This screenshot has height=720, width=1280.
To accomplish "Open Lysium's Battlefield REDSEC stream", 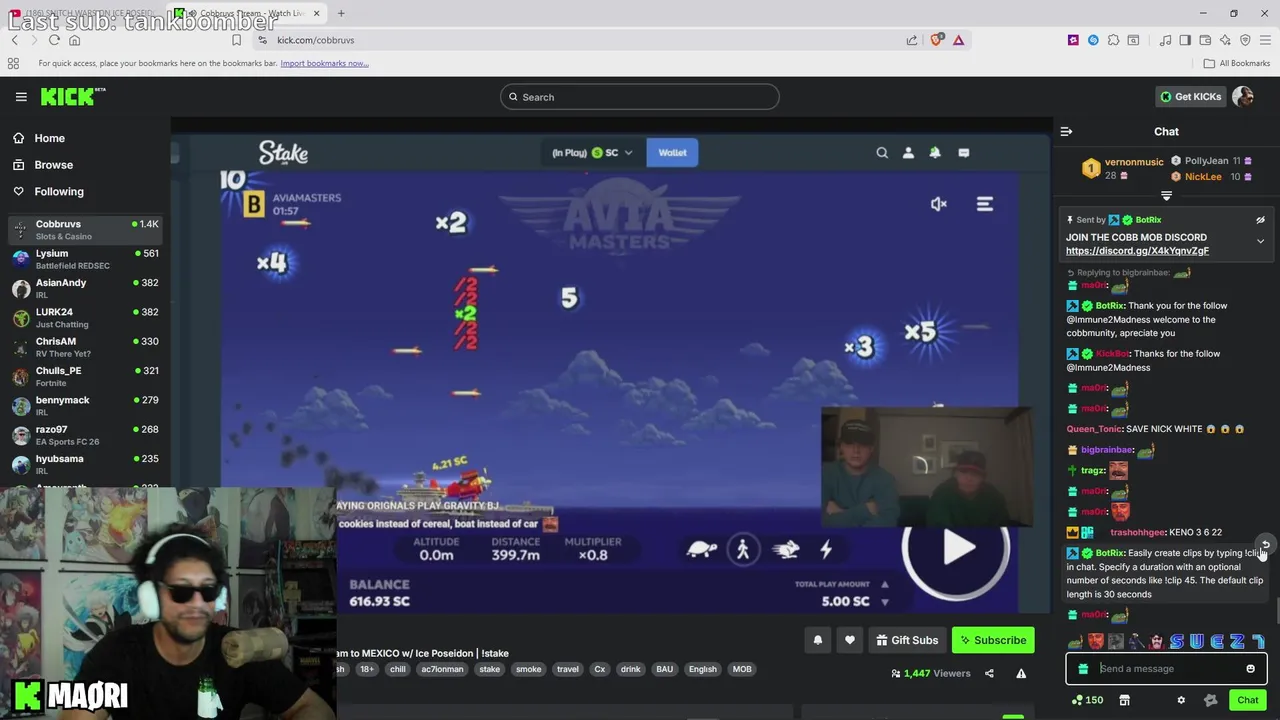I will tap(85, 259).
